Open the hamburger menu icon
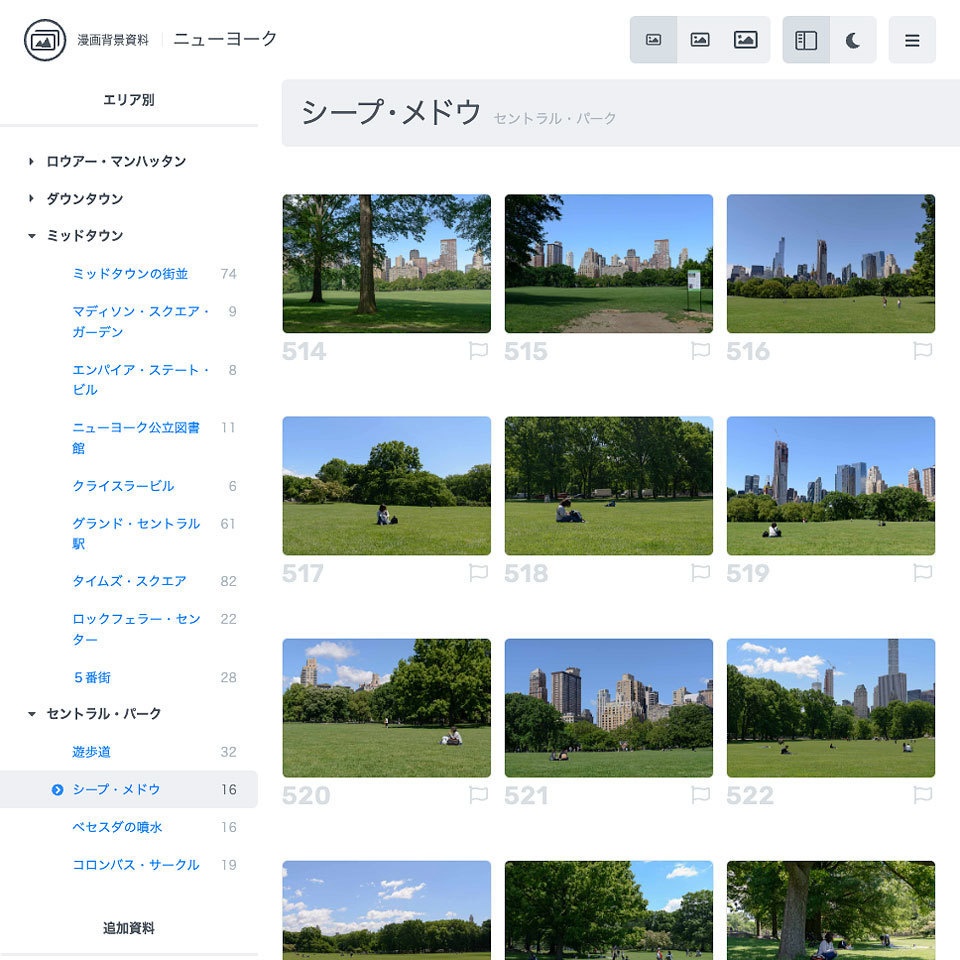This screenshot has height=960, width=960. [x=912, y=41]
